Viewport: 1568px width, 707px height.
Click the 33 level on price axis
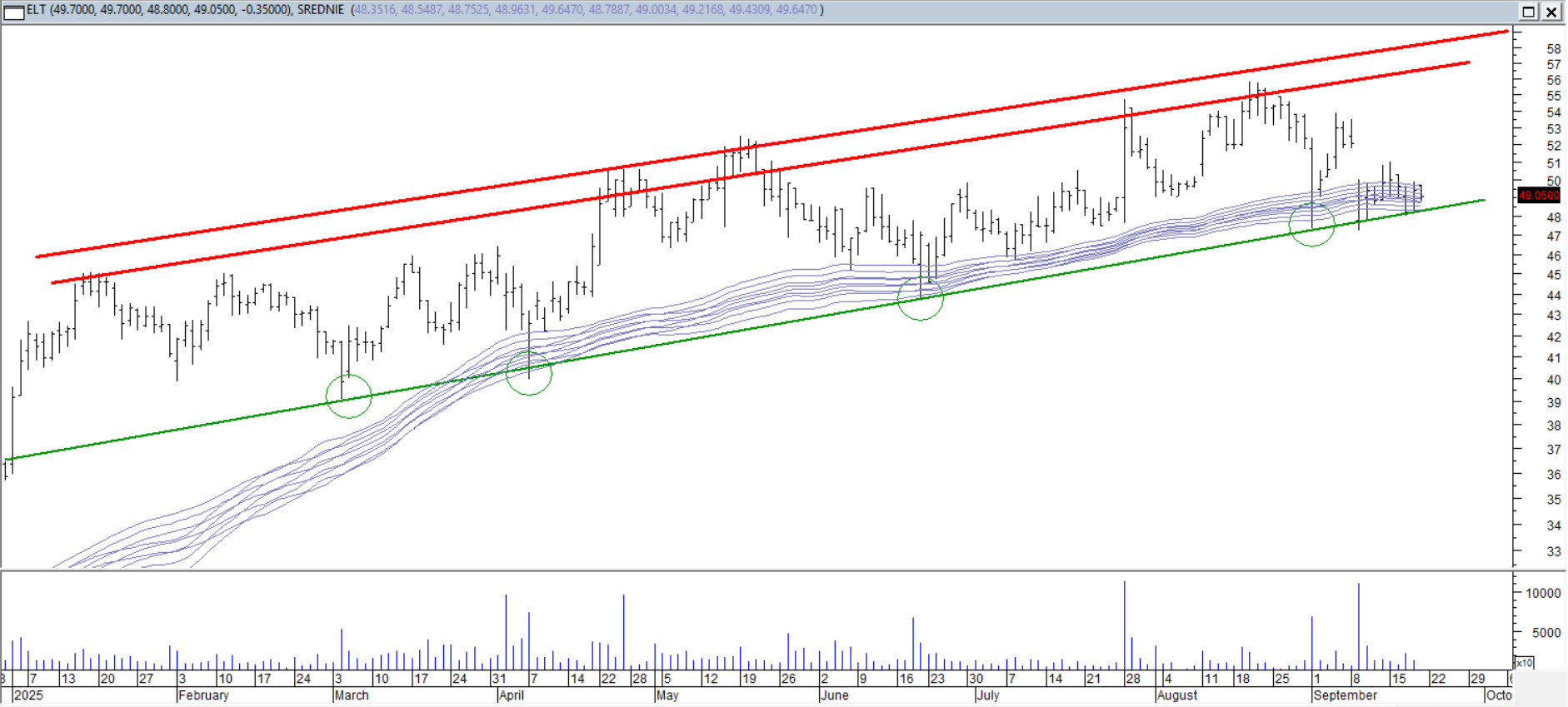point(1553,551)
